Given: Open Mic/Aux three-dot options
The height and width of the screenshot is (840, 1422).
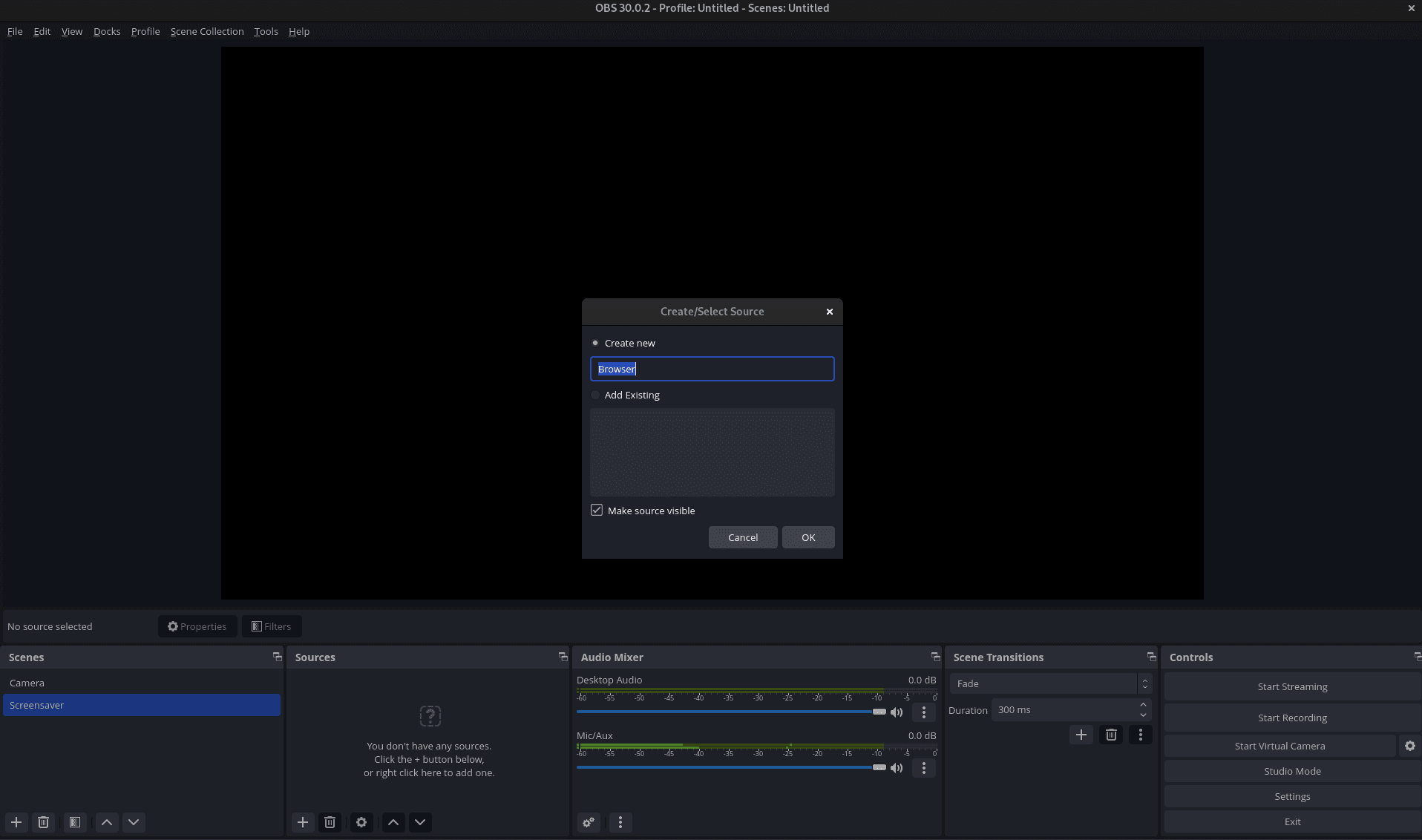Looking at the screenshot, I should point(924,768).
